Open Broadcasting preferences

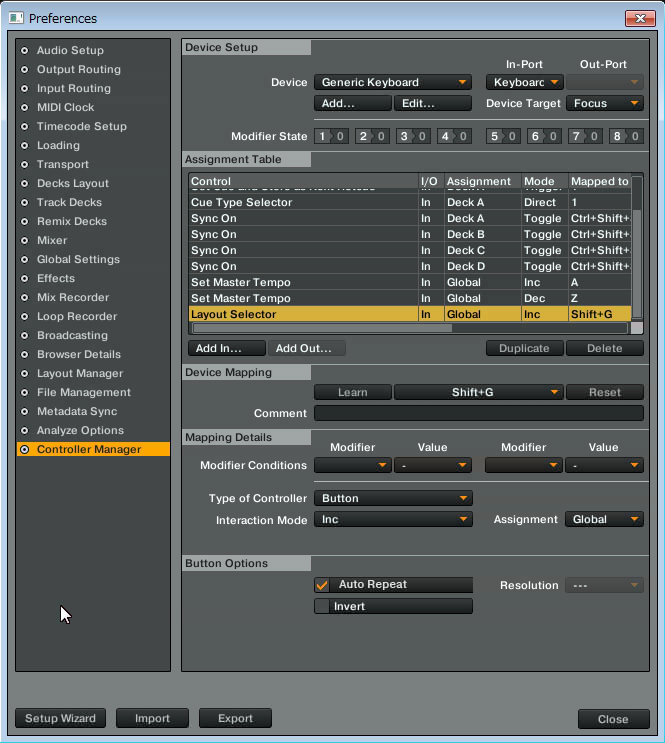tap(72, 335)
